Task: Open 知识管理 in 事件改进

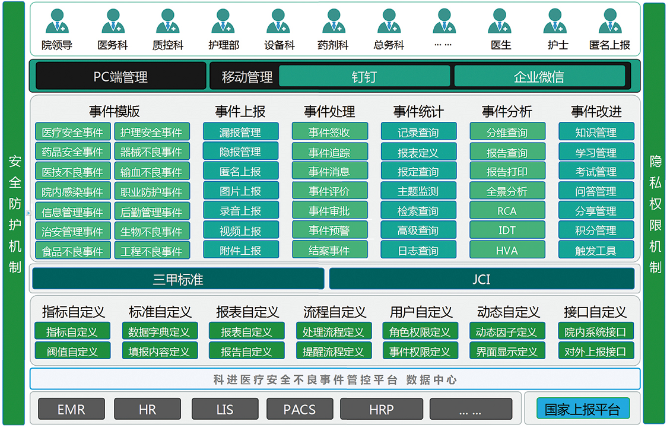Action: 596,132
